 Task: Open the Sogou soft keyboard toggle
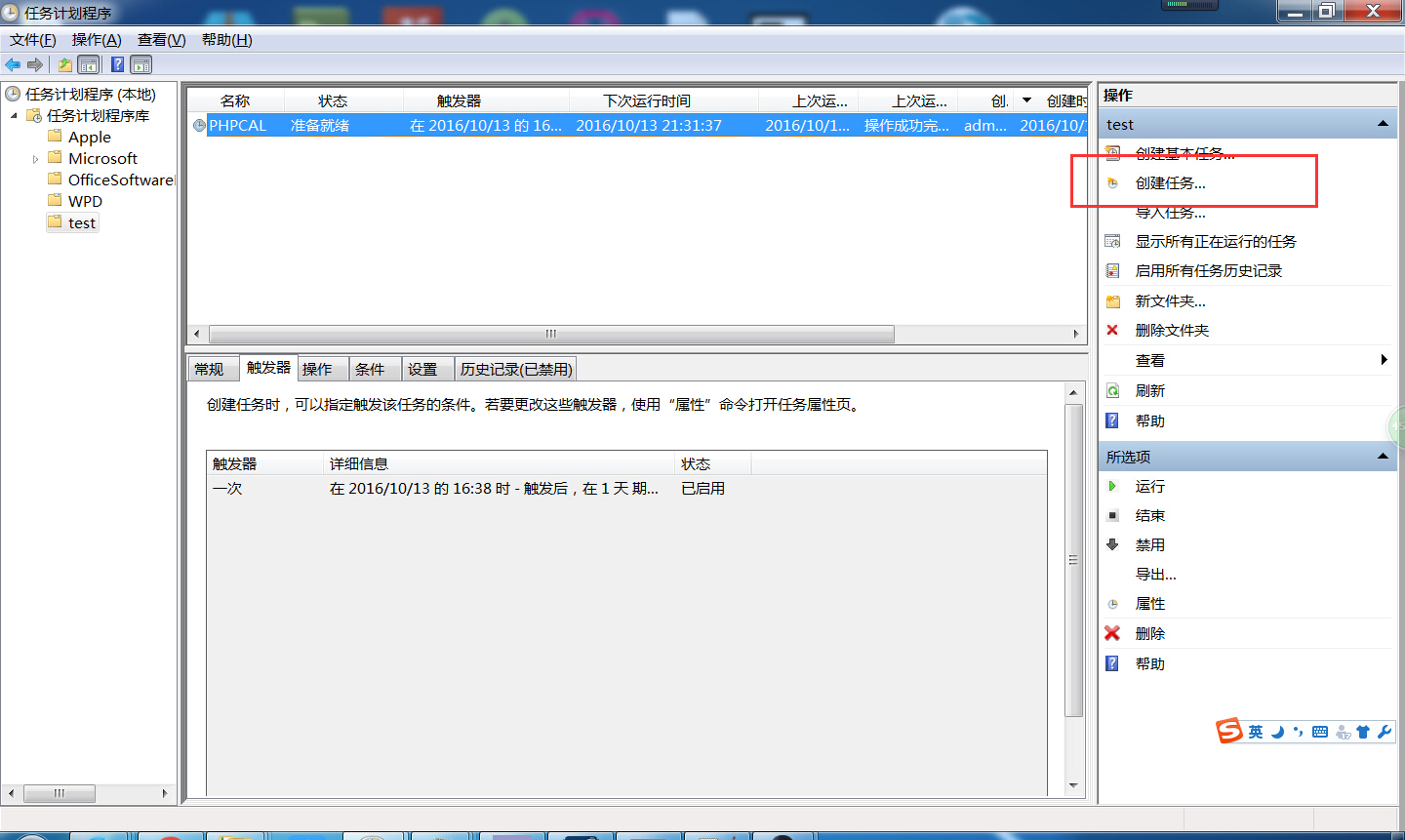click(1319, 732)
